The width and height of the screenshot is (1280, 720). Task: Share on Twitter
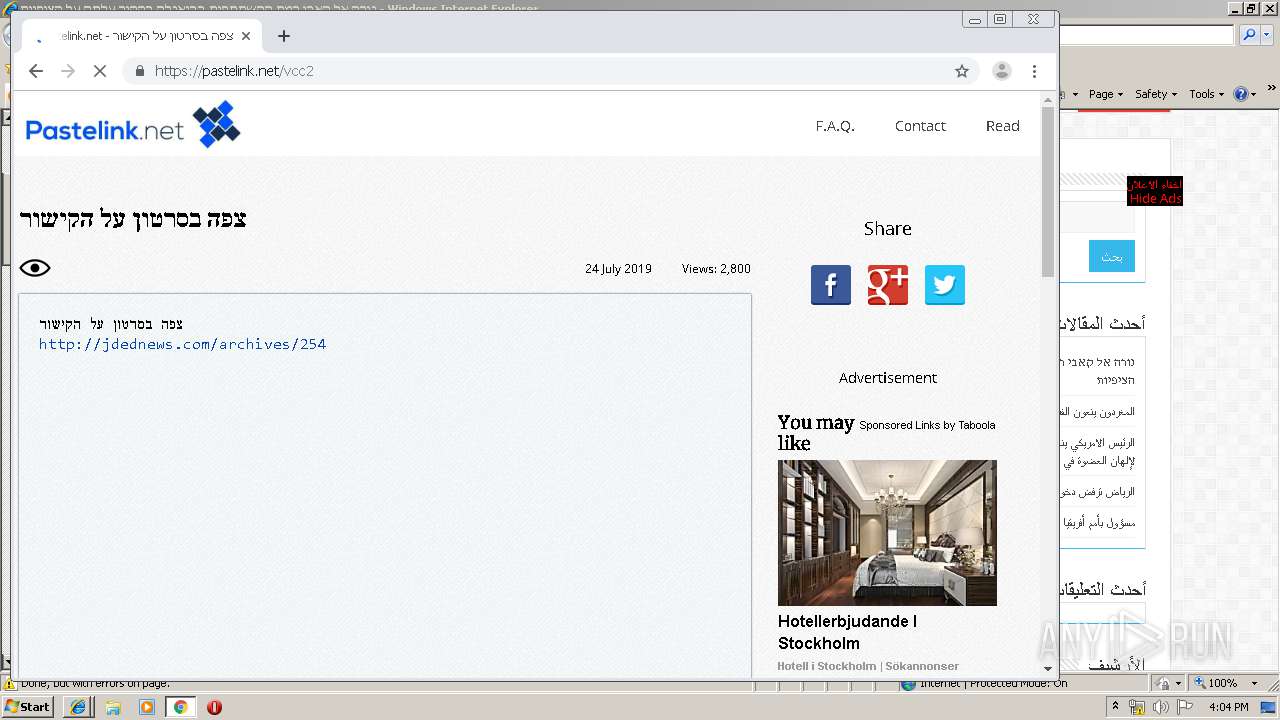(x=945, y=285)
